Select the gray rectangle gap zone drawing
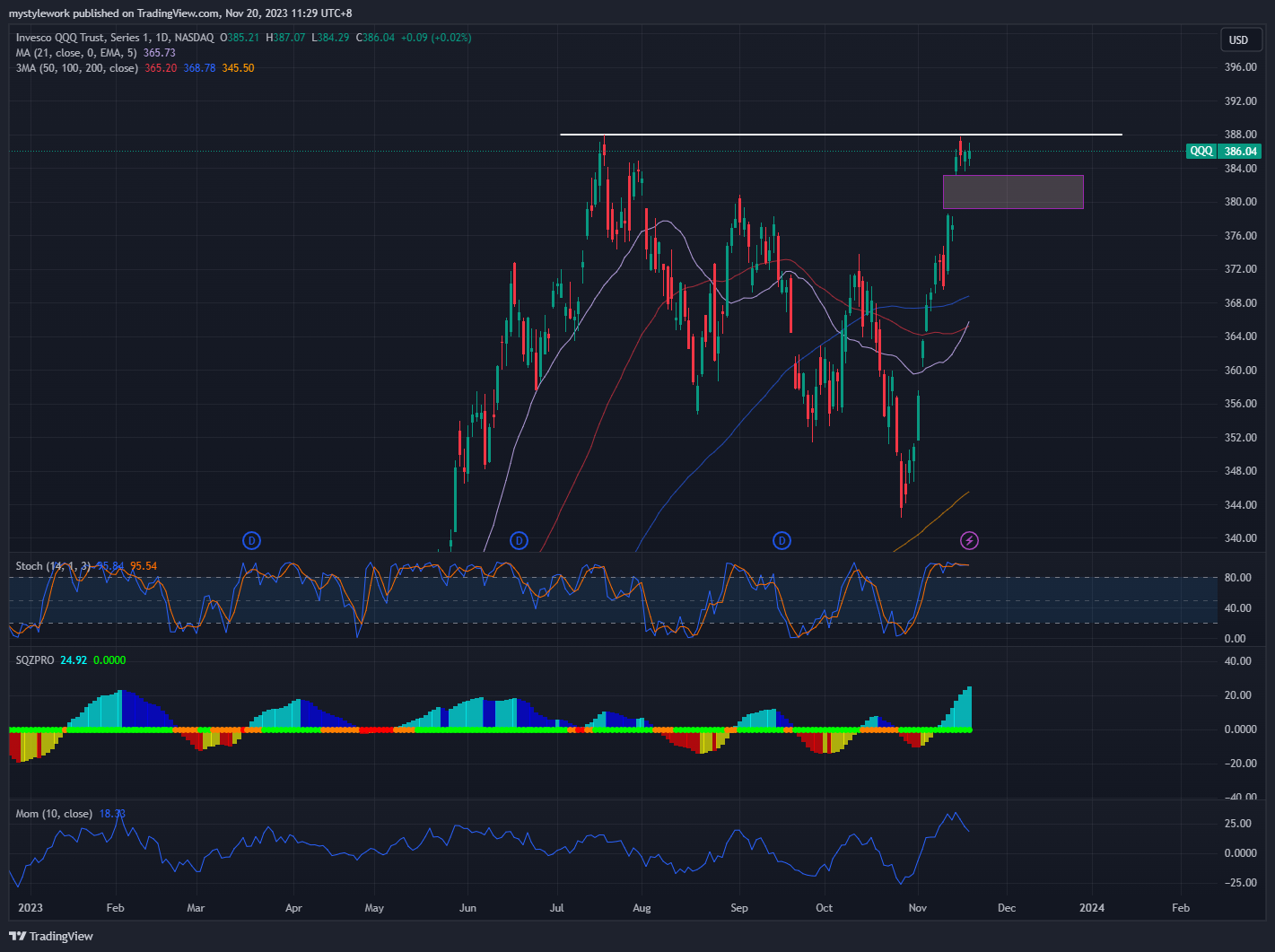This screenshot has height=952, width=1275. (x=1013, y=192)
